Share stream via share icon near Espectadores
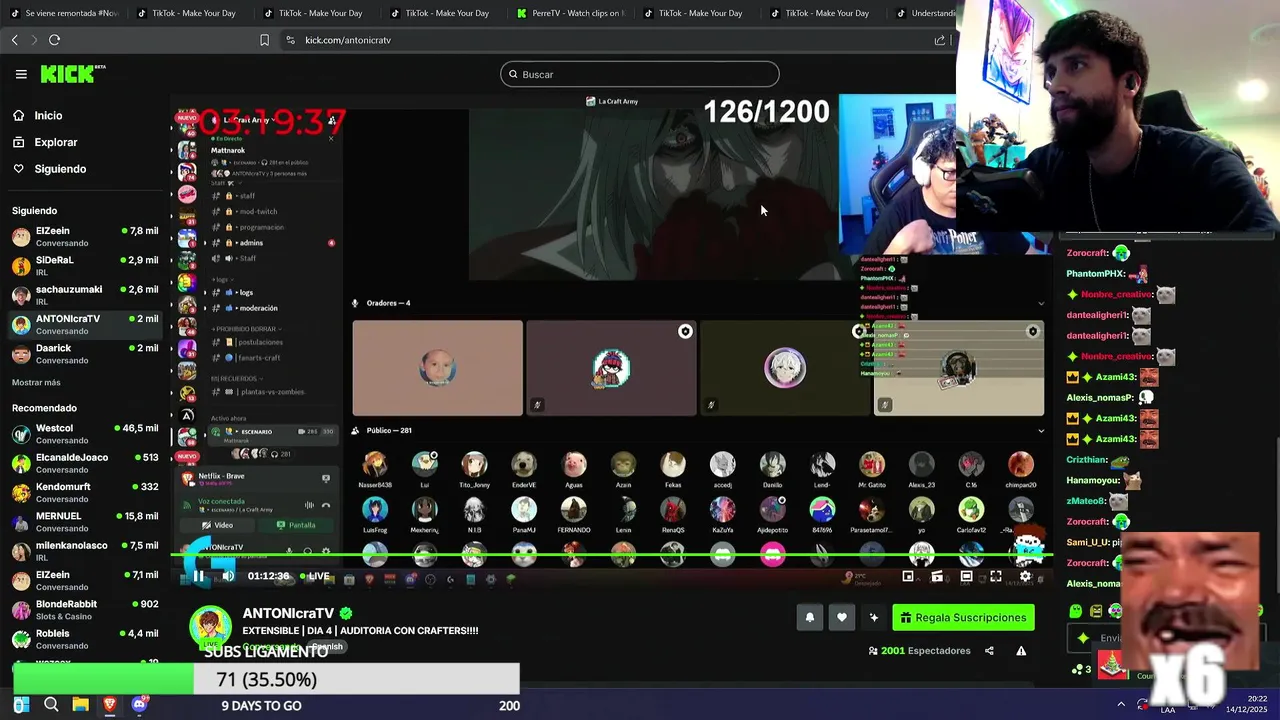This screenshot has height=720, width=1280. [989, 651]
